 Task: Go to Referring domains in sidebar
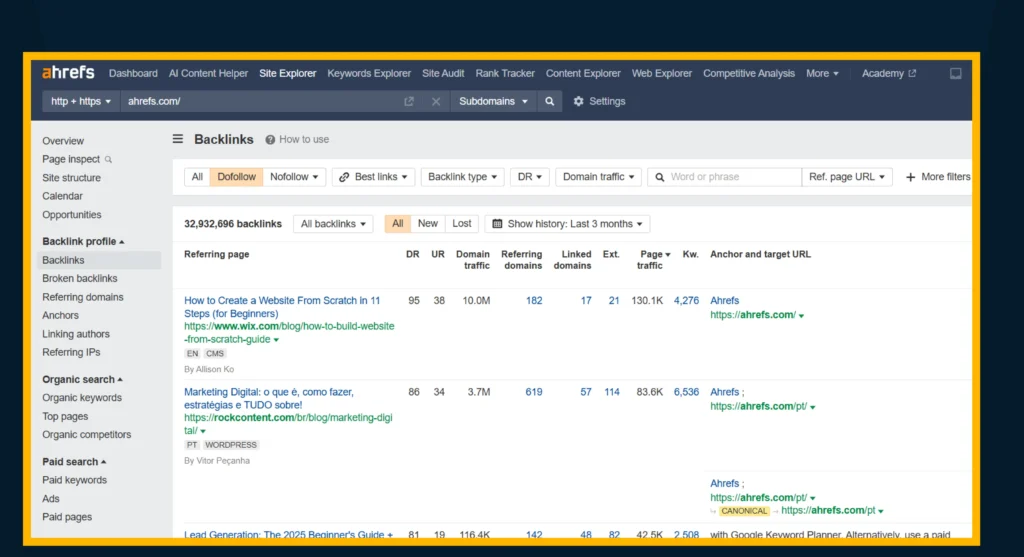[83, 297]
